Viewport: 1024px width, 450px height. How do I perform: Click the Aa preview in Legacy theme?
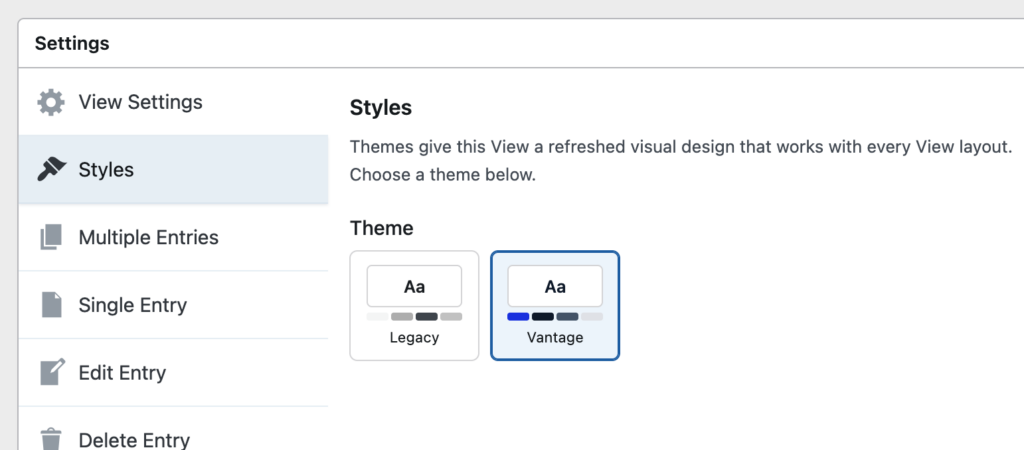[414, 286]
